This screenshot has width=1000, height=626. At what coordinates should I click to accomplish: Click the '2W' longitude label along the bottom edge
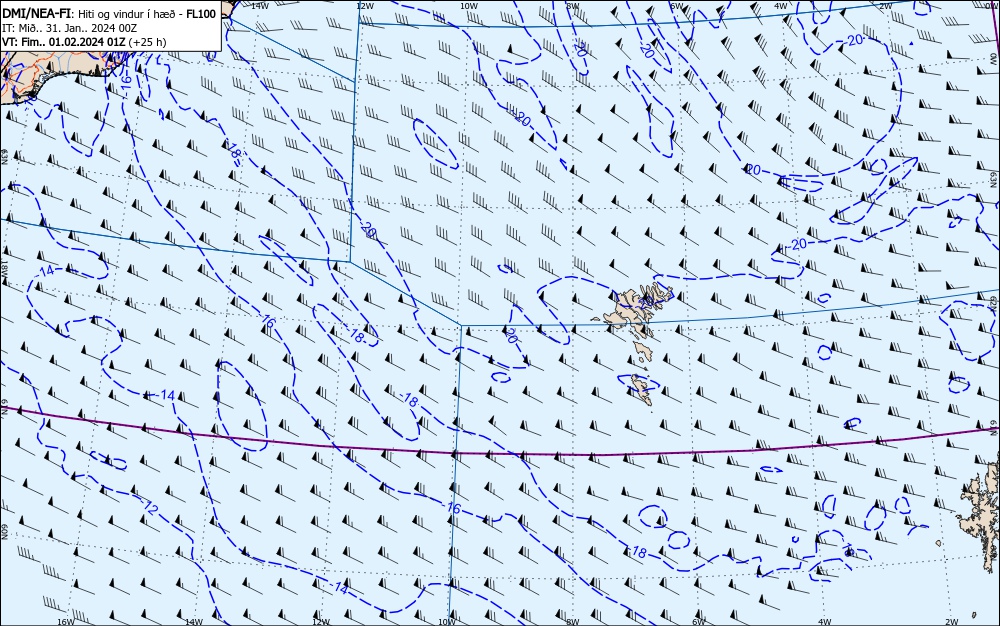click(x=952, y=622)
